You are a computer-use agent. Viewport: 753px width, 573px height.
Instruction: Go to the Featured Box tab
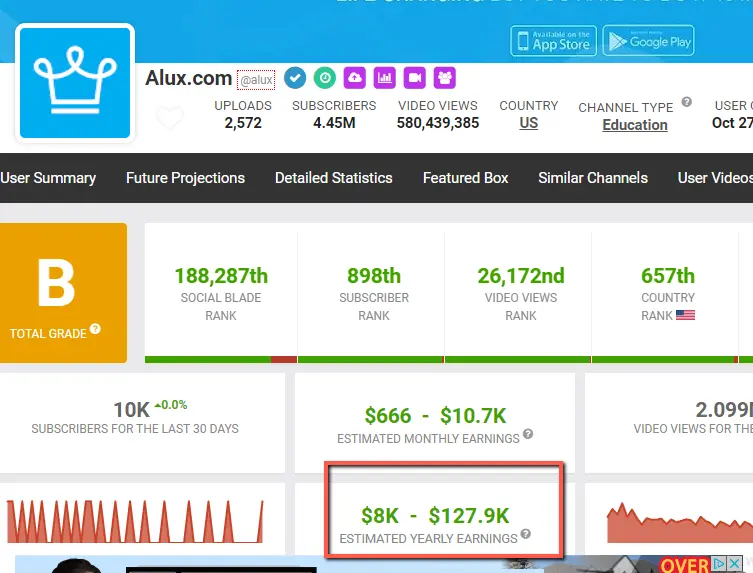click(x=465, y=178)
